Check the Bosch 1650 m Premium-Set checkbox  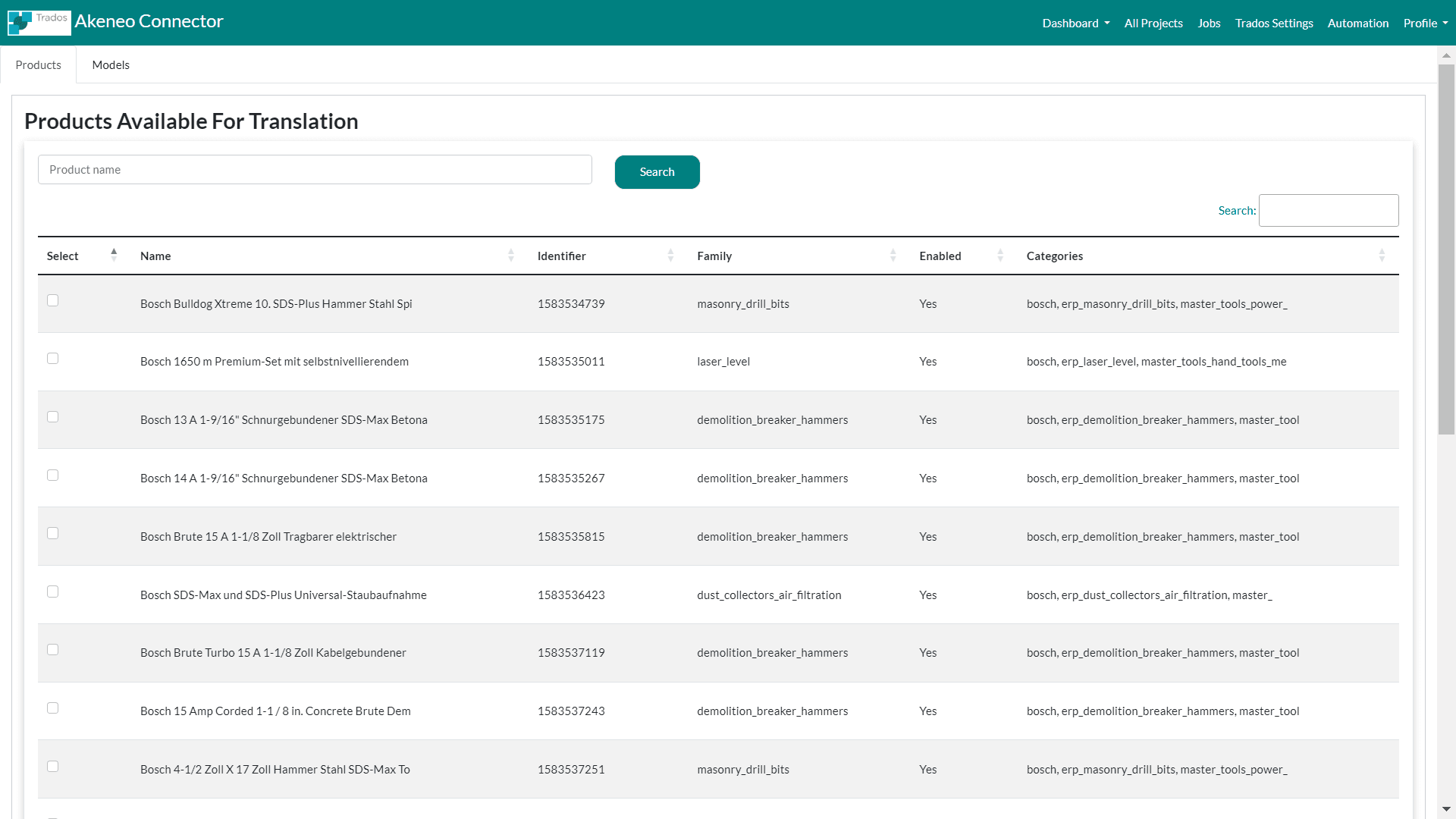[52, 359]
